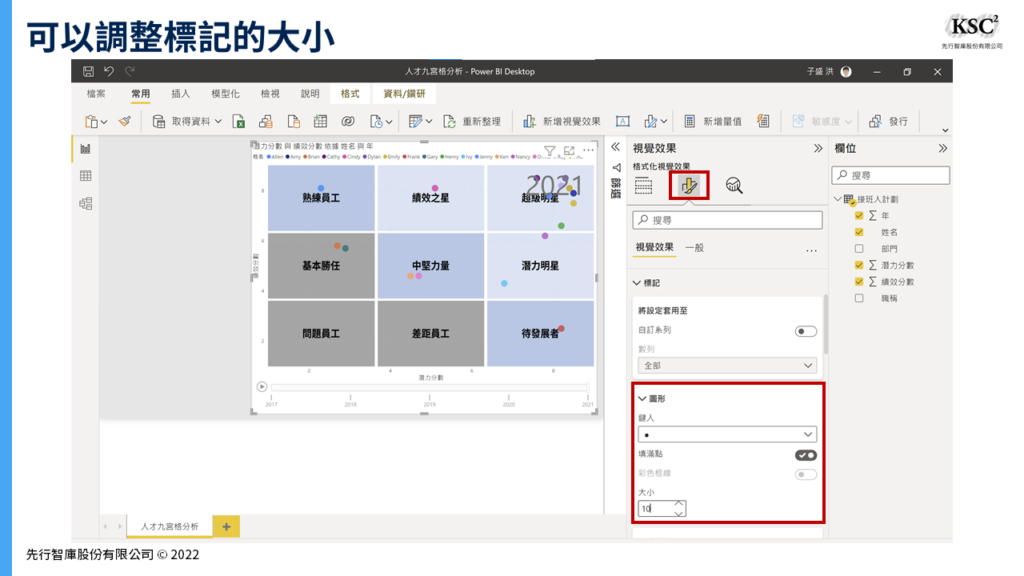This screenshot has height=576, width=1024.
Task: Open ellipsis menu beside 一般 tab
Action: (x=811, y=251)
